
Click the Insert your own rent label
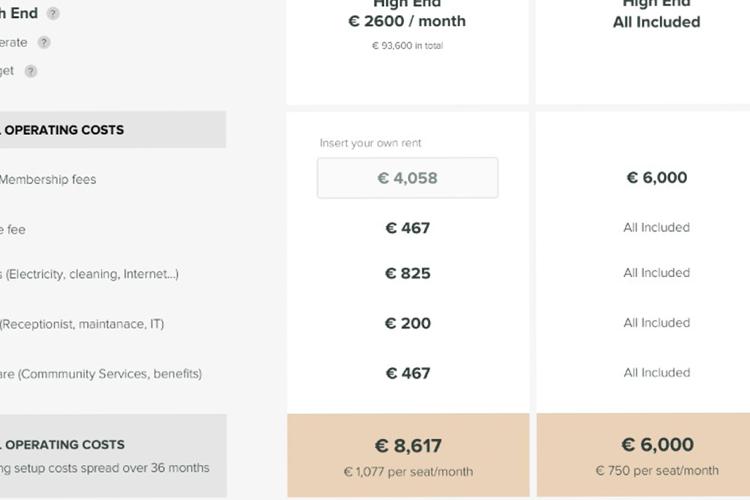pos(370,143)
